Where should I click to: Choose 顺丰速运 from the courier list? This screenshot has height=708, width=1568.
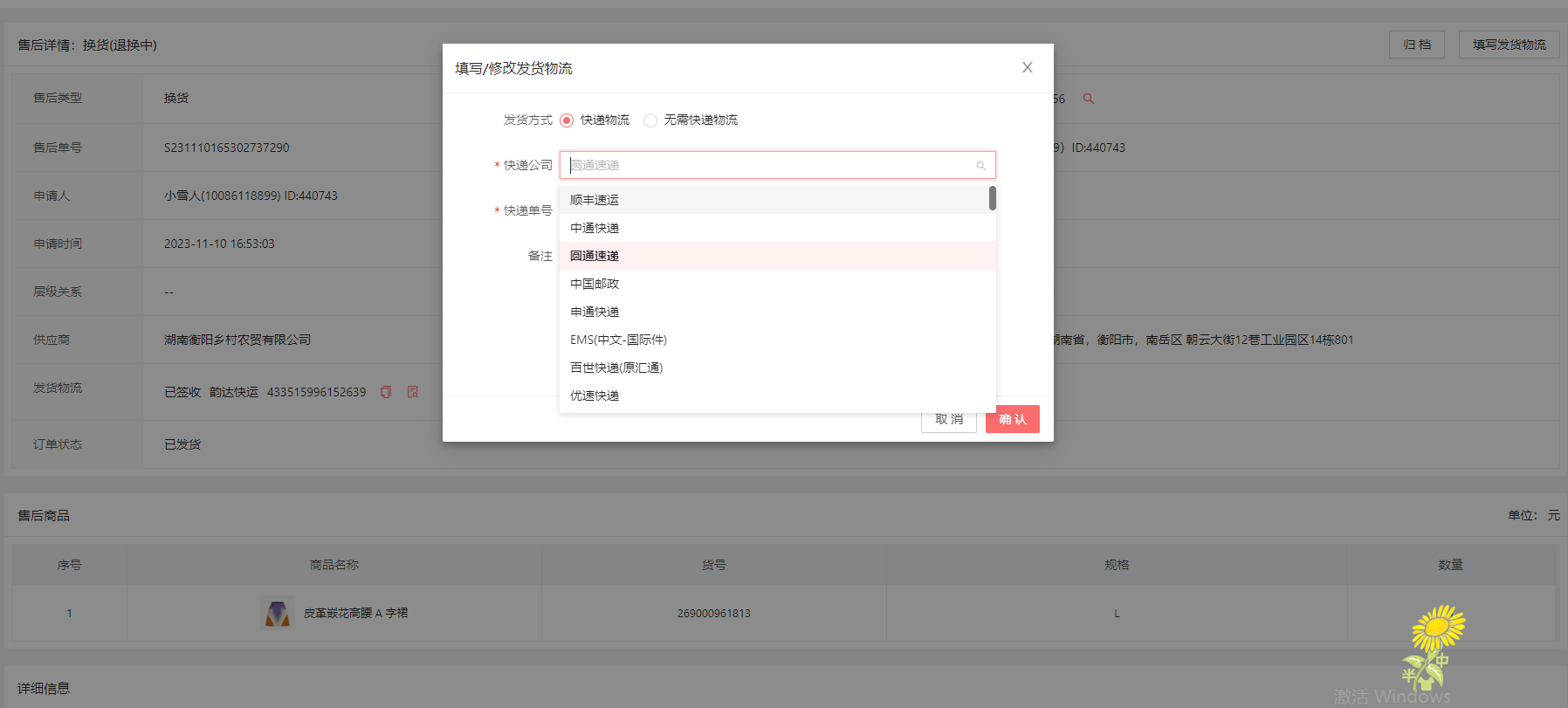point(595,200)
